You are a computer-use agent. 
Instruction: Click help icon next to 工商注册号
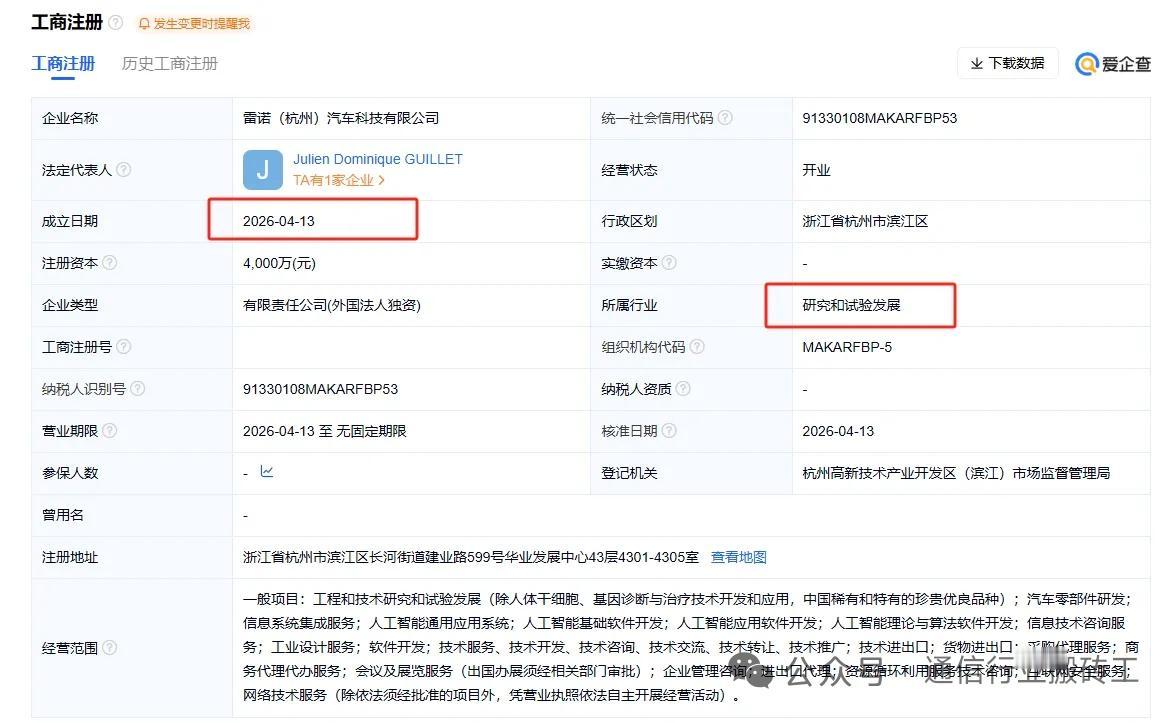tap(123, 347)
